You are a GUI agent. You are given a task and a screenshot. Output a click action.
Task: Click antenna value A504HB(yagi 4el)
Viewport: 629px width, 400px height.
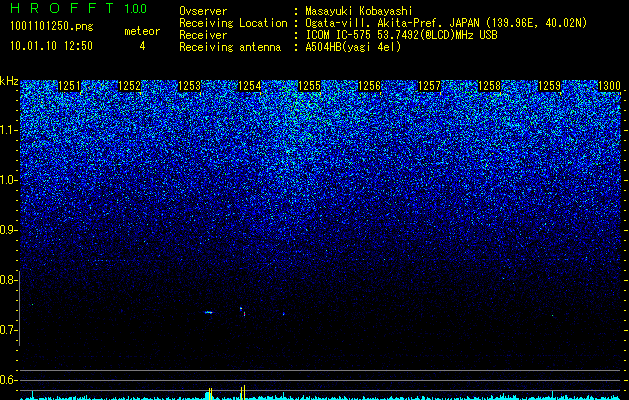[x=353, y=47]
